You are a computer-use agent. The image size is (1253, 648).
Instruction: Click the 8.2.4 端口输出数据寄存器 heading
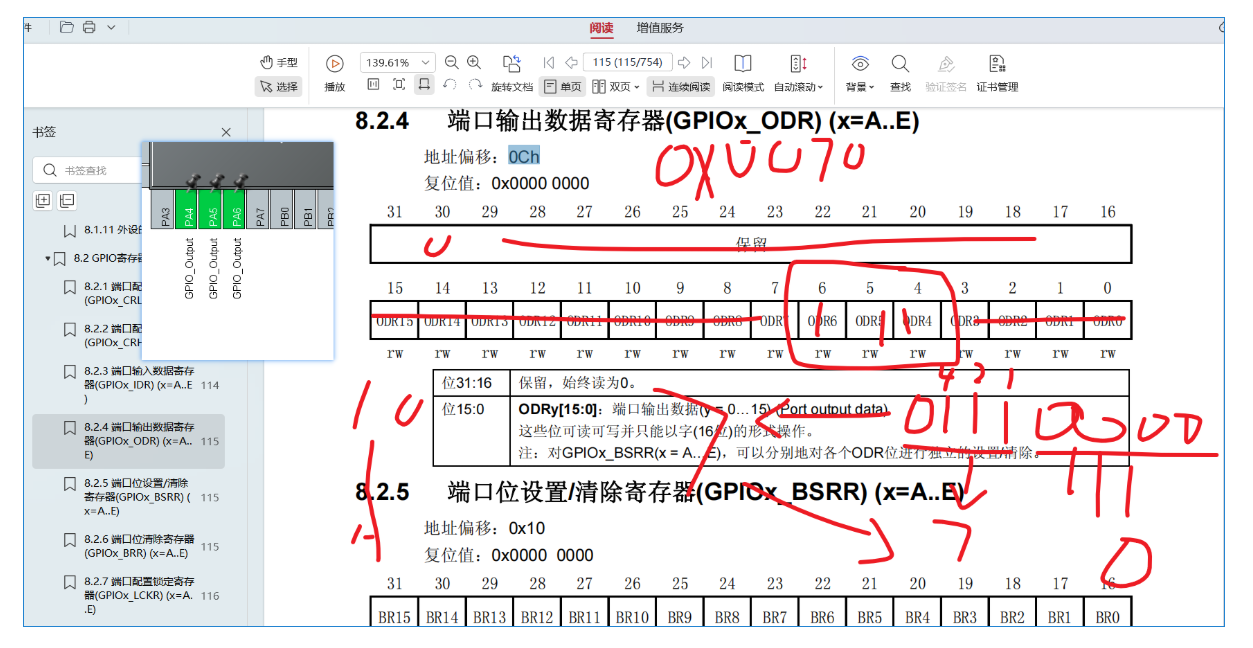[x=637, y=122]
